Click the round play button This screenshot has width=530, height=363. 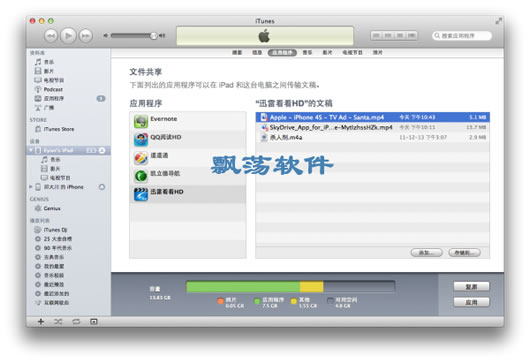tap(68, 35)
